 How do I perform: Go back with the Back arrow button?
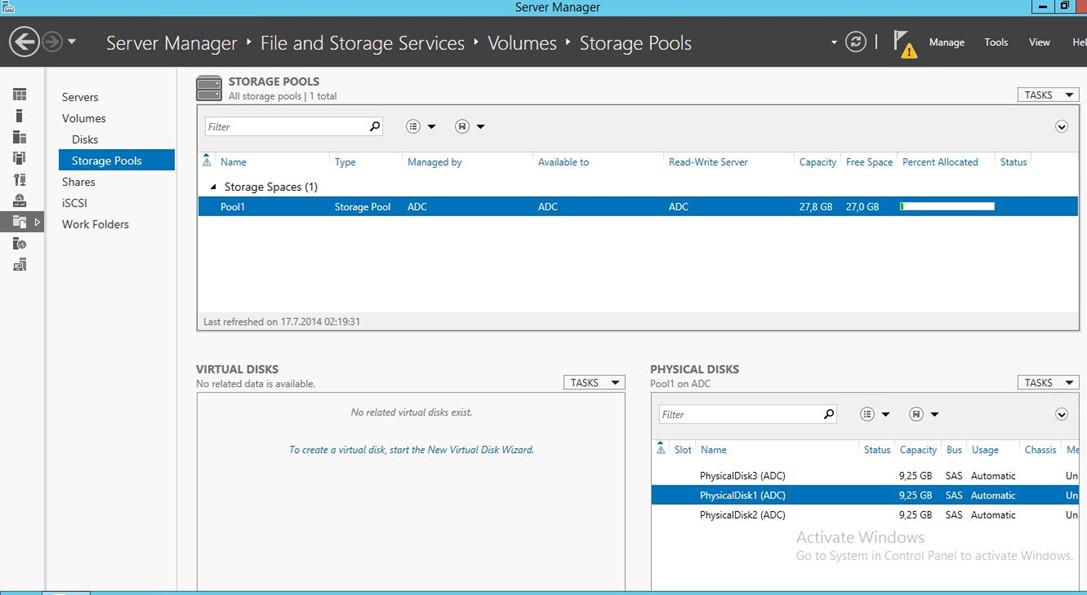24,42
